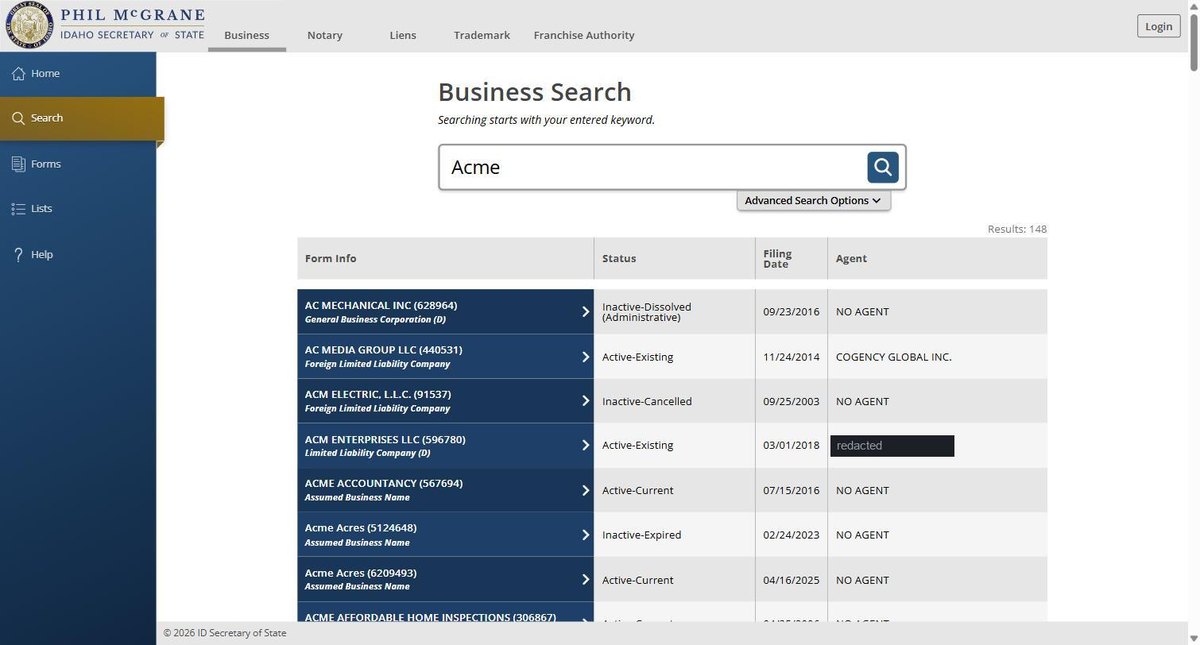Click the Form Info column header
This screenshot has height=645, width=1200.
pyautogui.click(x=445, y=258)
